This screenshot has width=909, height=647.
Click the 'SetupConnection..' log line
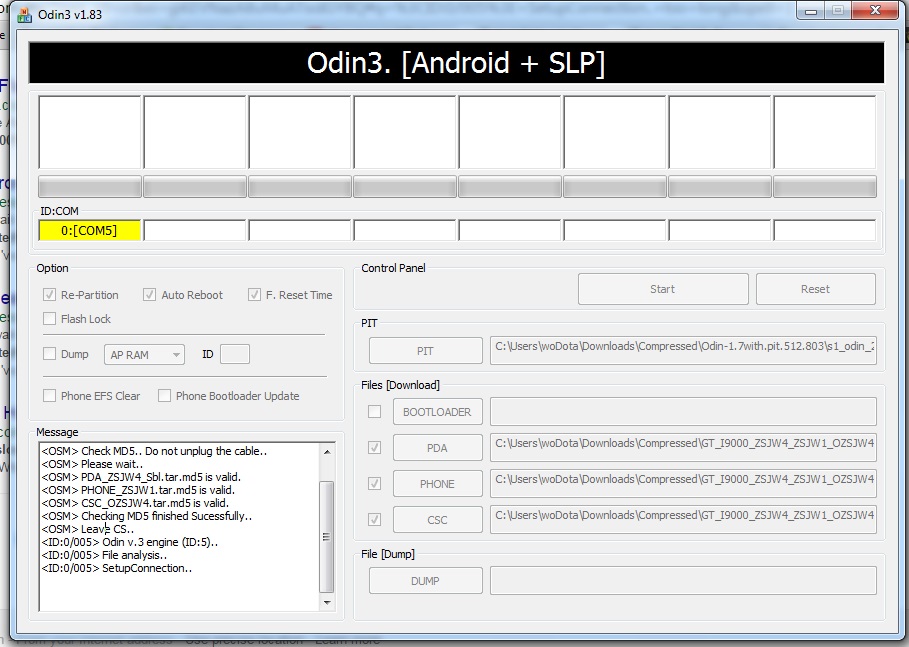(117, 568)
